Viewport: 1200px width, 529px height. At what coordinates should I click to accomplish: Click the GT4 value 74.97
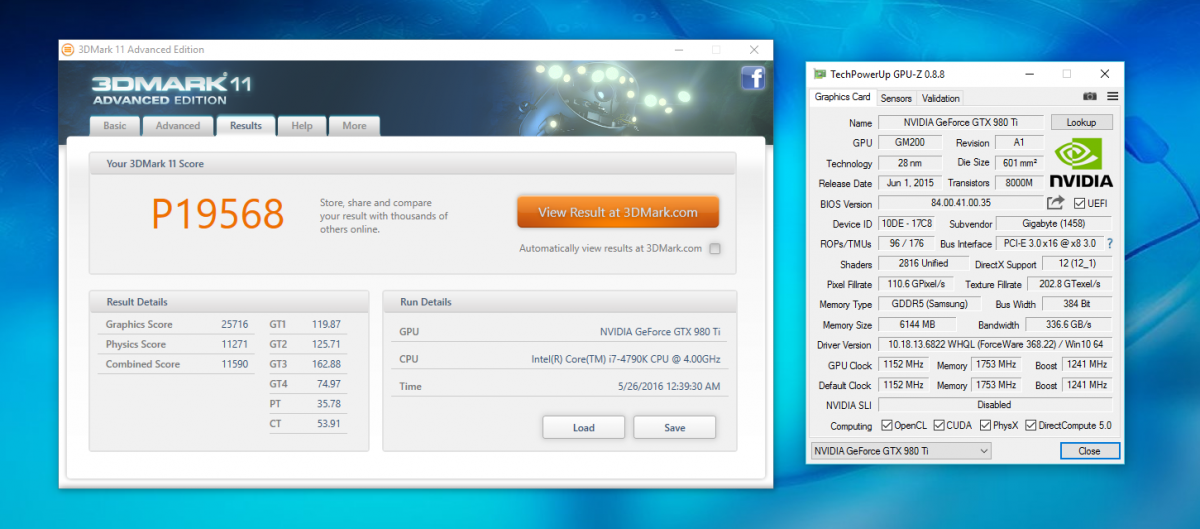[329, 384]
